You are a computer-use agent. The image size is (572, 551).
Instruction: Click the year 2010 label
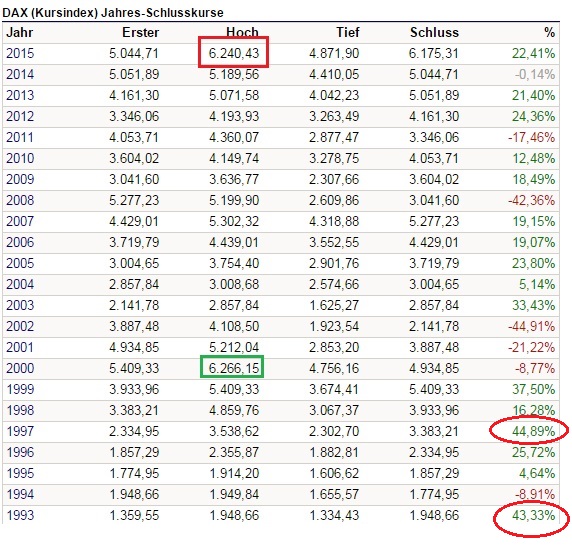(20, 158)
